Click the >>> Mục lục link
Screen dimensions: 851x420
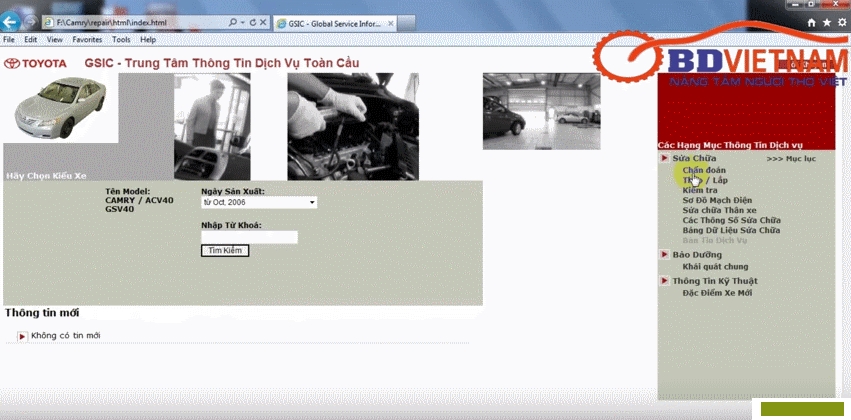pyautogui.click(x=791, y=159)
